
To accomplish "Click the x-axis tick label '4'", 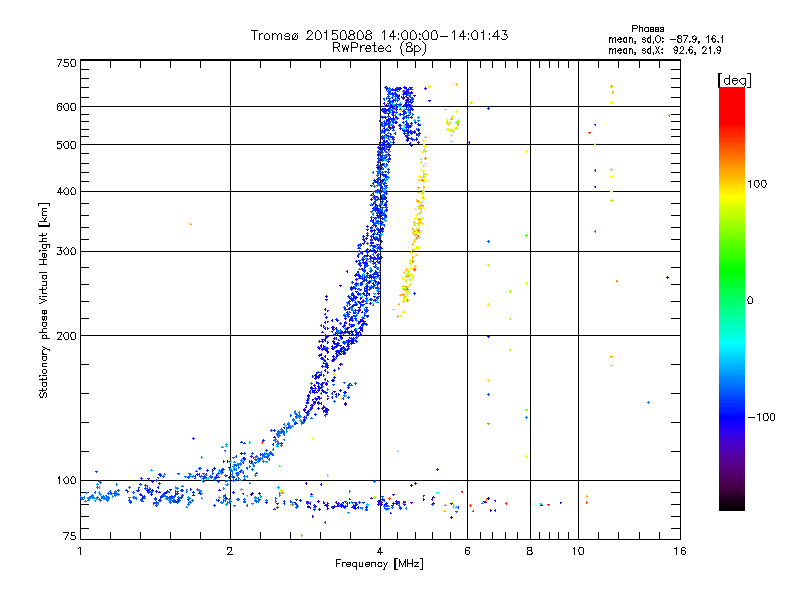I will click(380, 551).
